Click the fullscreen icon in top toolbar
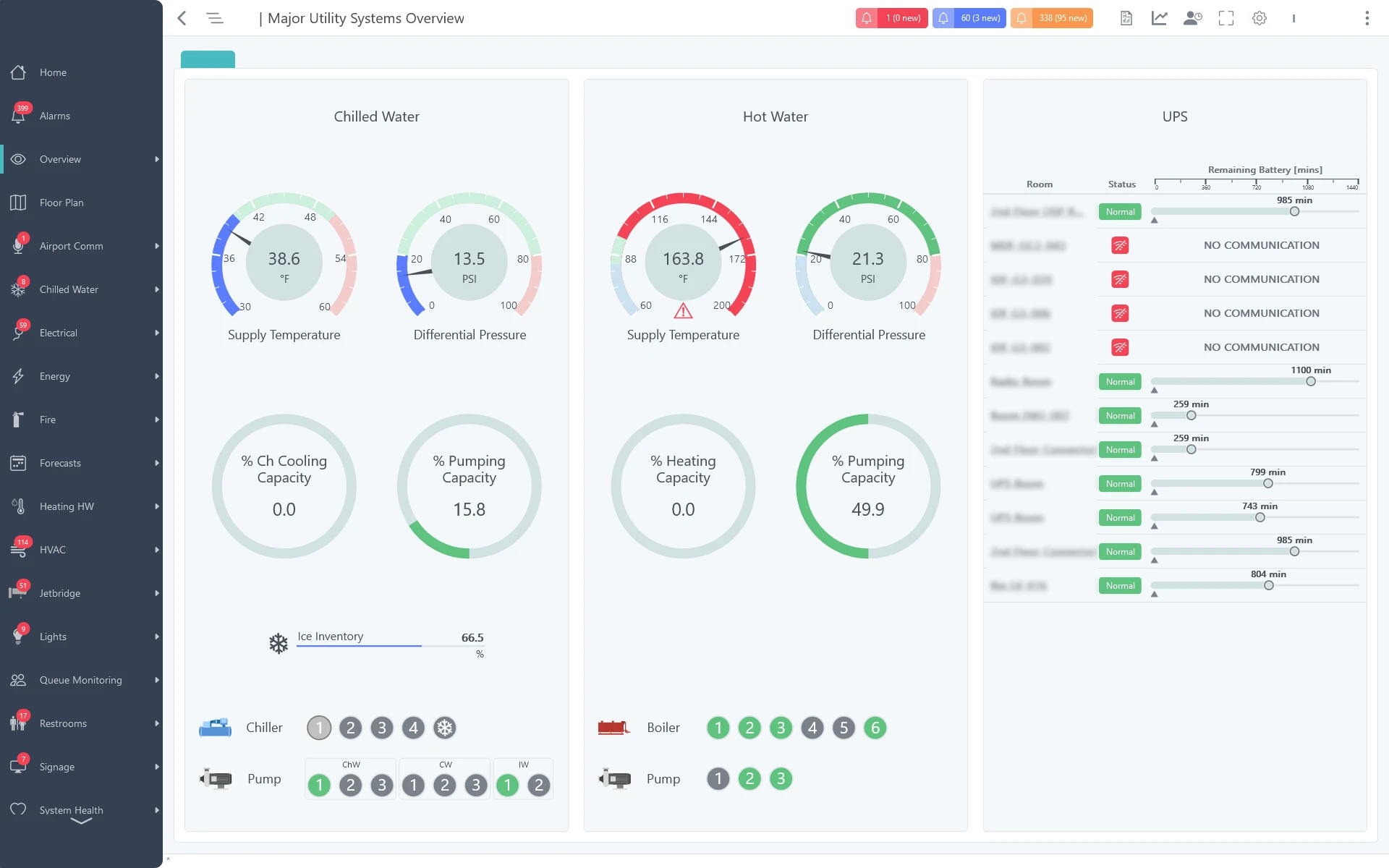The image size is (1389, 868). (1226, 18)
